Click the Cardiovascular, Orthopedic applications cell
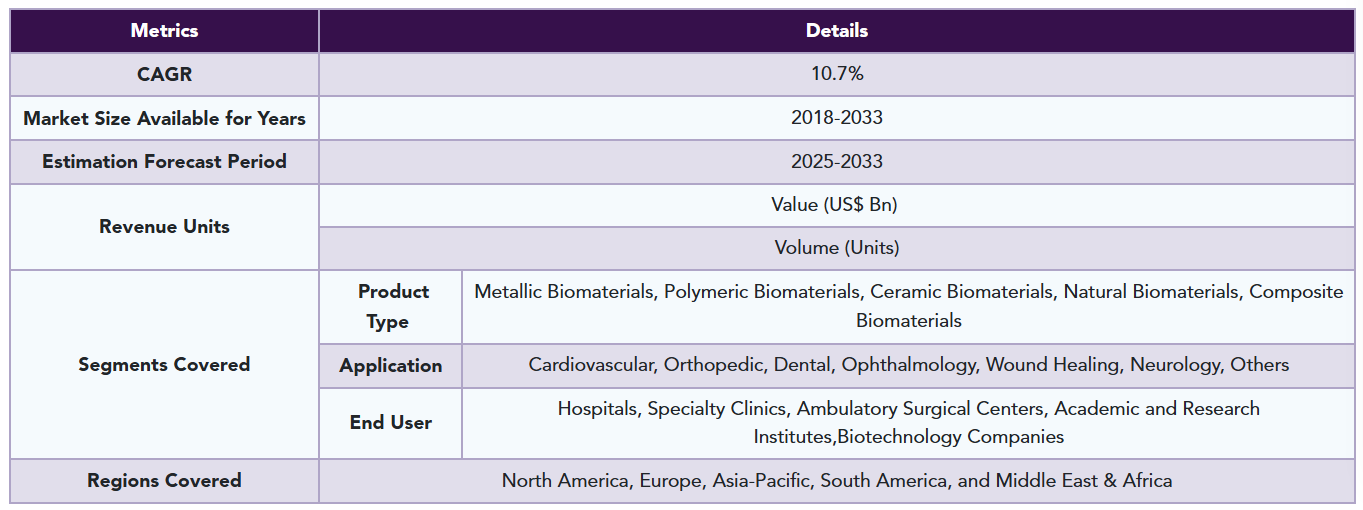Image resolution: width=1363 pixels, height=510 pixels. [909, 366]
